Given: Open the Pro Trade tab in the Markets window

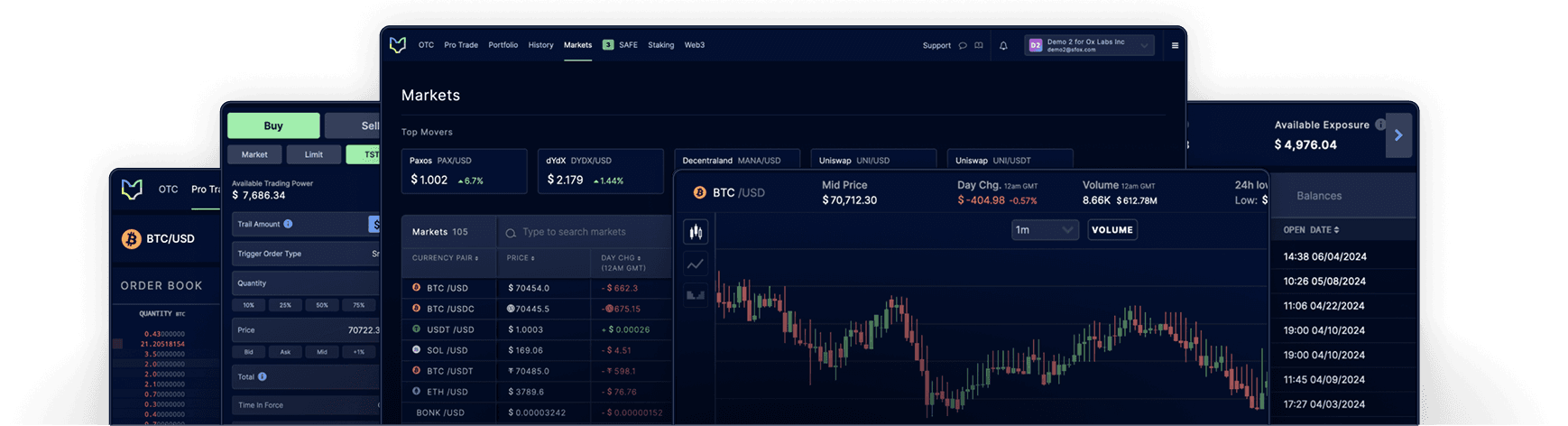Looking at the screenshot, I should 461,45.
